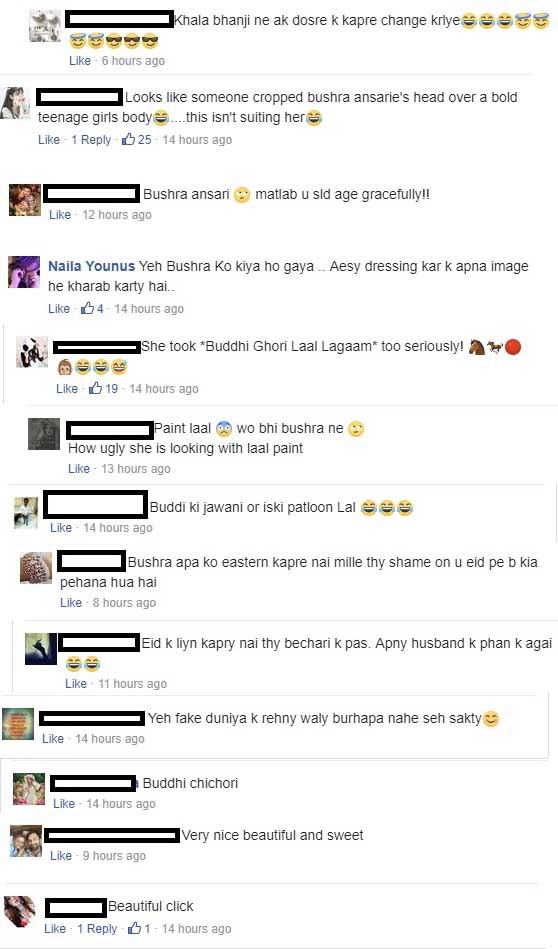Open the 12 hours ago timestamp
The width and height of the screenshot is (558, 949).
117,214
